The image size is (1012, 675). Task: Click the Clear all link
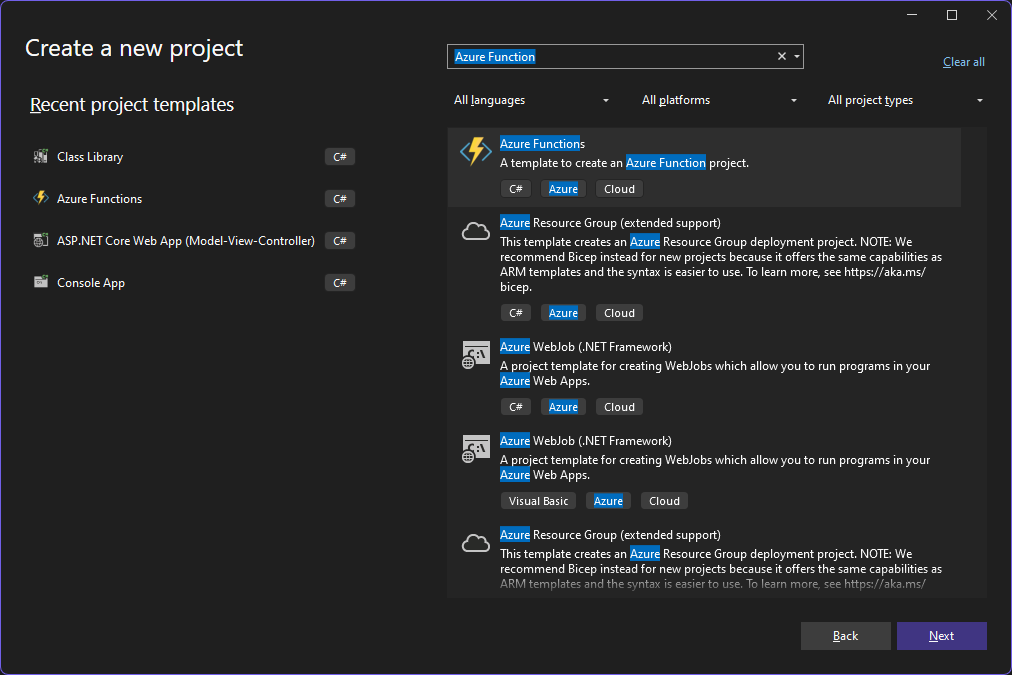pos(963,62)
